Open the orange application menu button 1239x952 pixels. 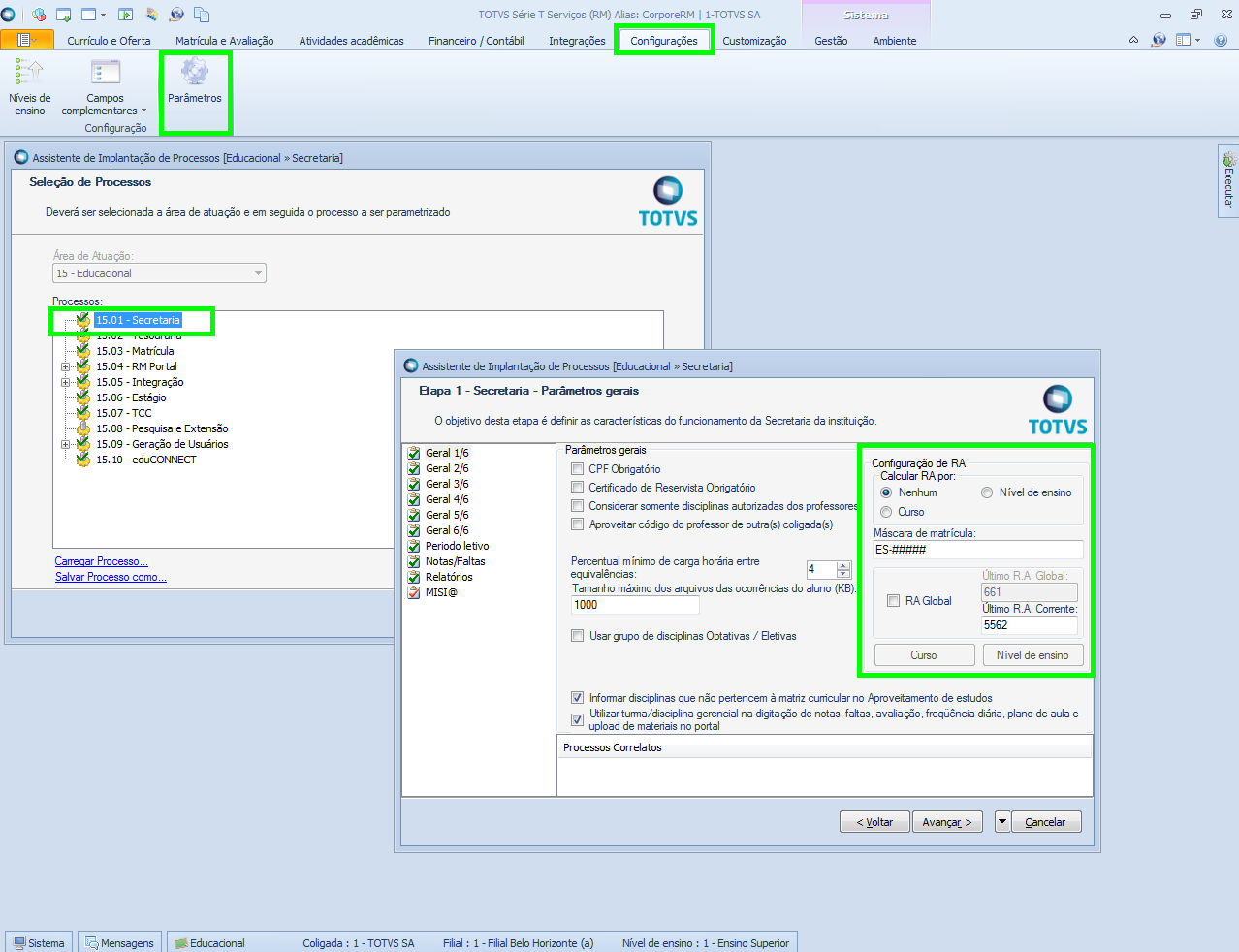[27, 40]
